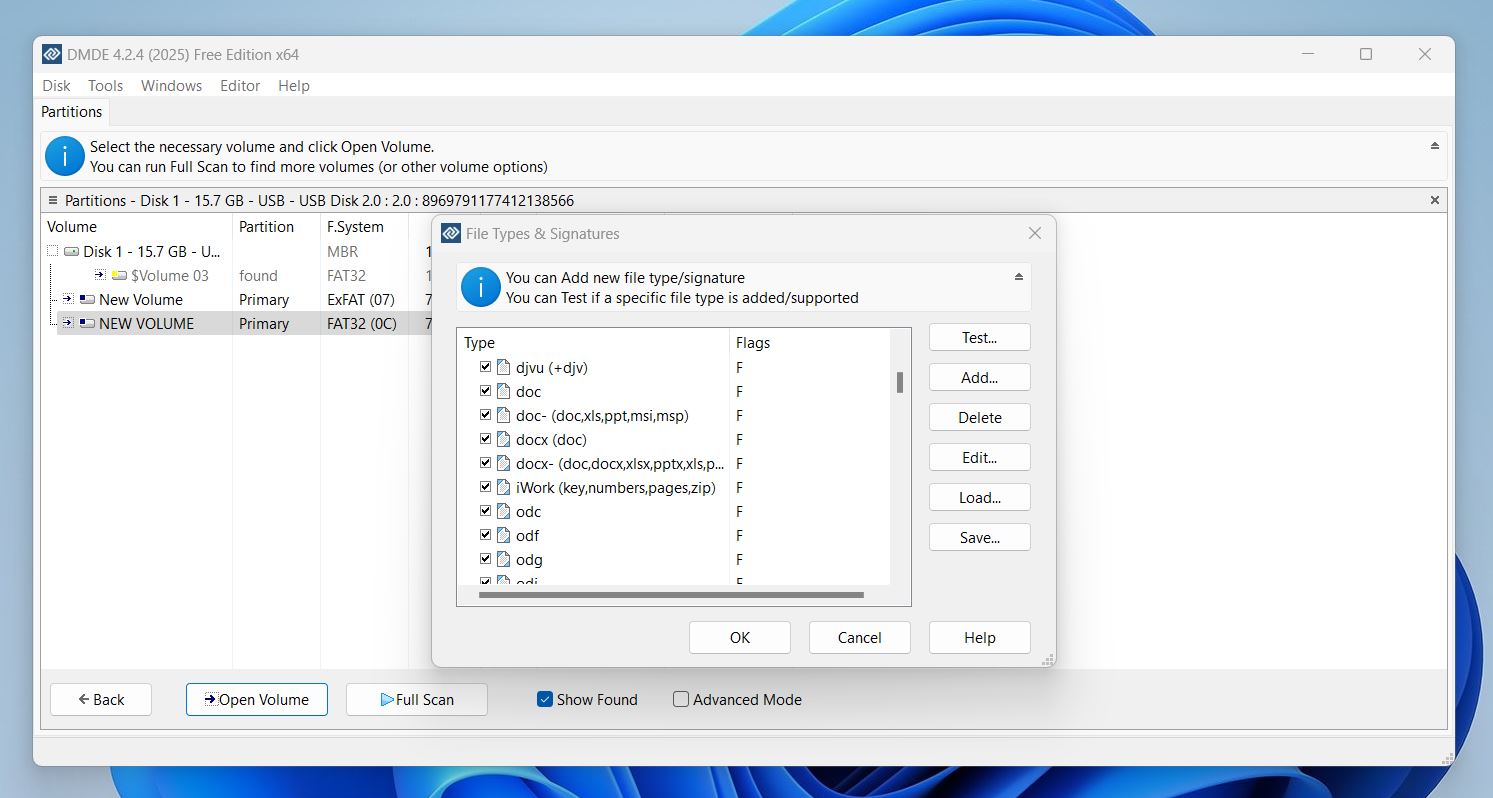Click the FAT32 NEW VOLUME drive icon
The width and height of the screenshot is (1493, 798).
(87, 323)
